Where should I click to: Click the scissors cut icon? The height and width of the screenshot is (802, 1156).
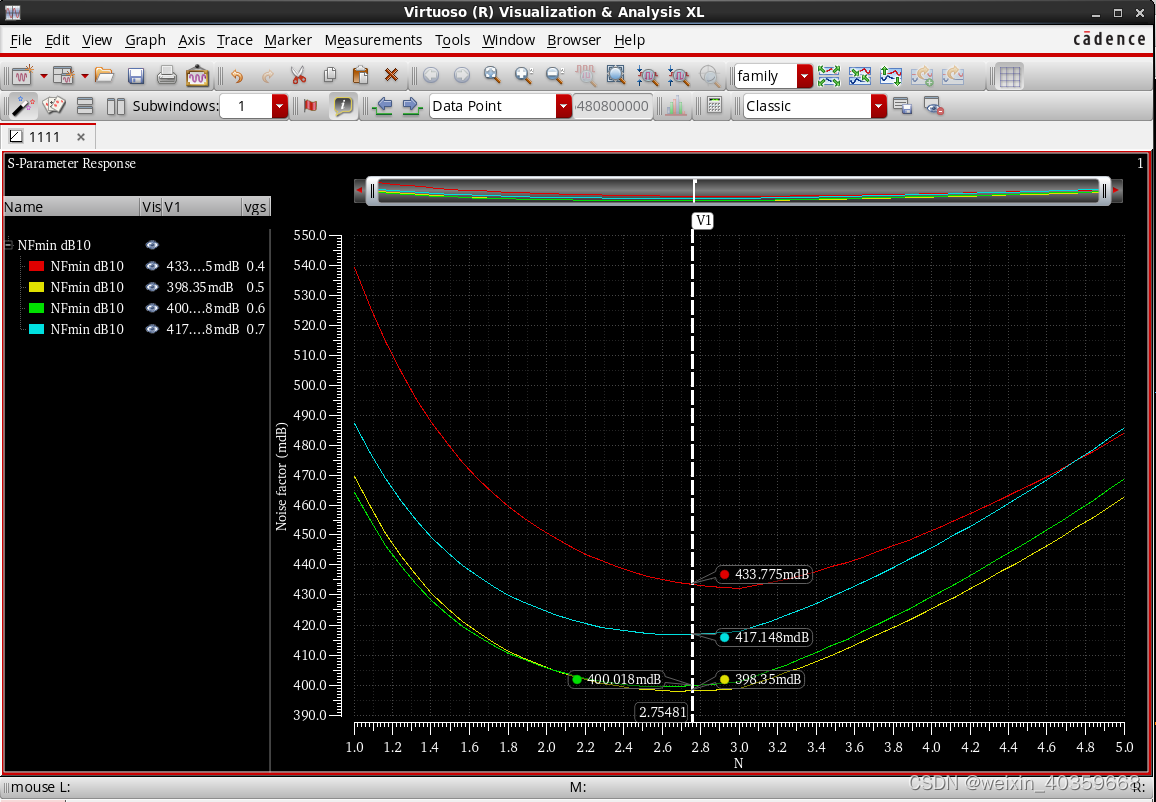click(298, 76)
